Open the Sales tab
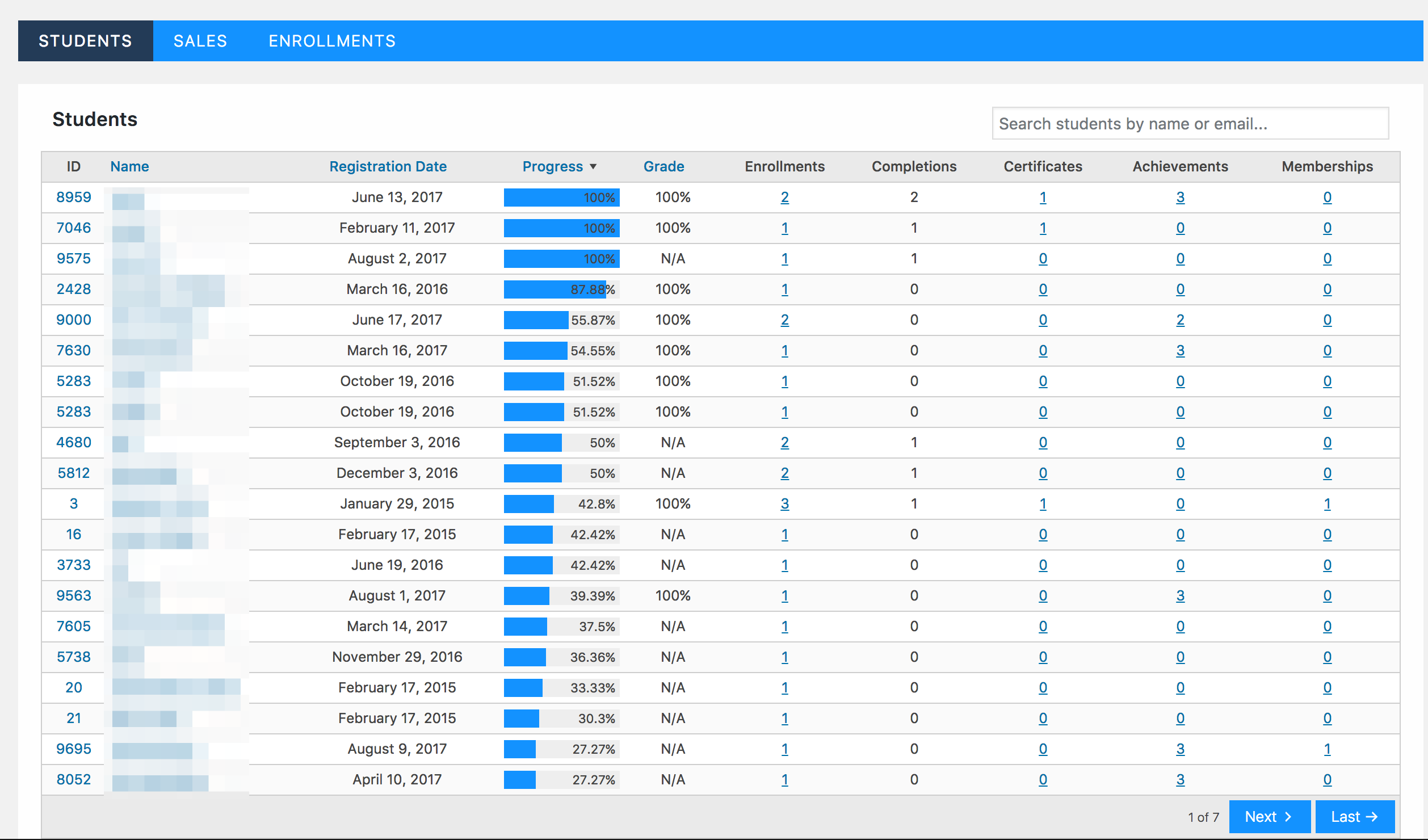 tap(200, 41)
